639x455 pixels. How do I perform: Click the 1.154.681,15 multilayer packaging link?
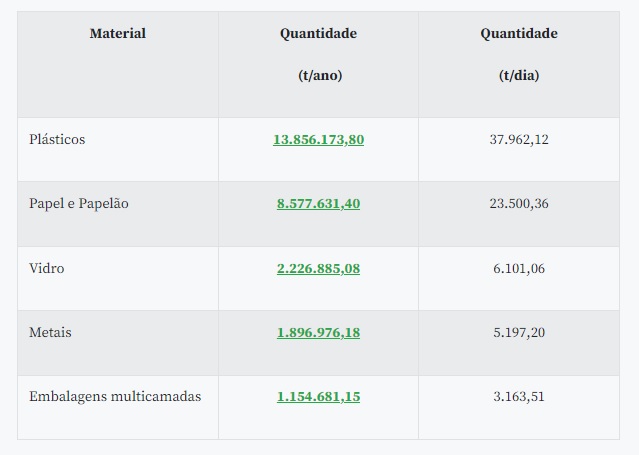(318, 397)
